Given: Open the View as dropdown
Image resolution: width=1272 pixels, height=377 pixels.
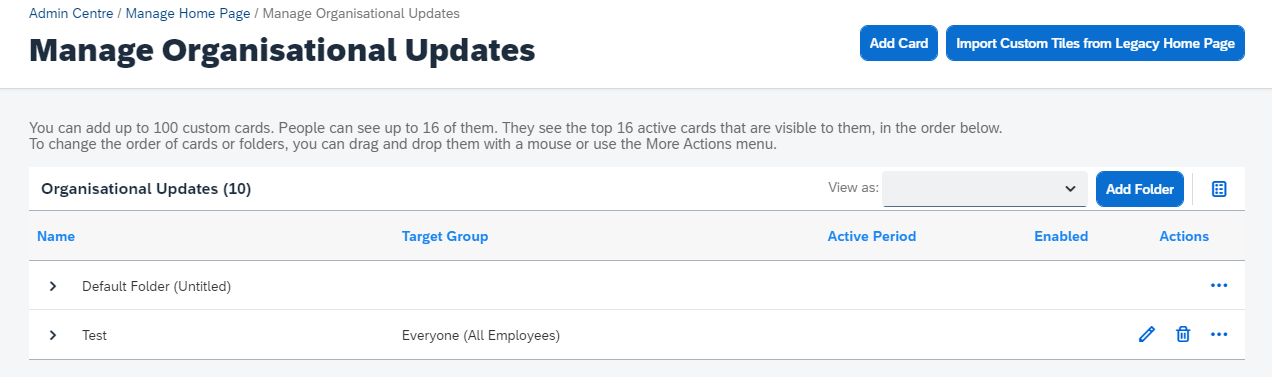Looking at the screenshot, I should pyautogui.click(x=984, y=189).
